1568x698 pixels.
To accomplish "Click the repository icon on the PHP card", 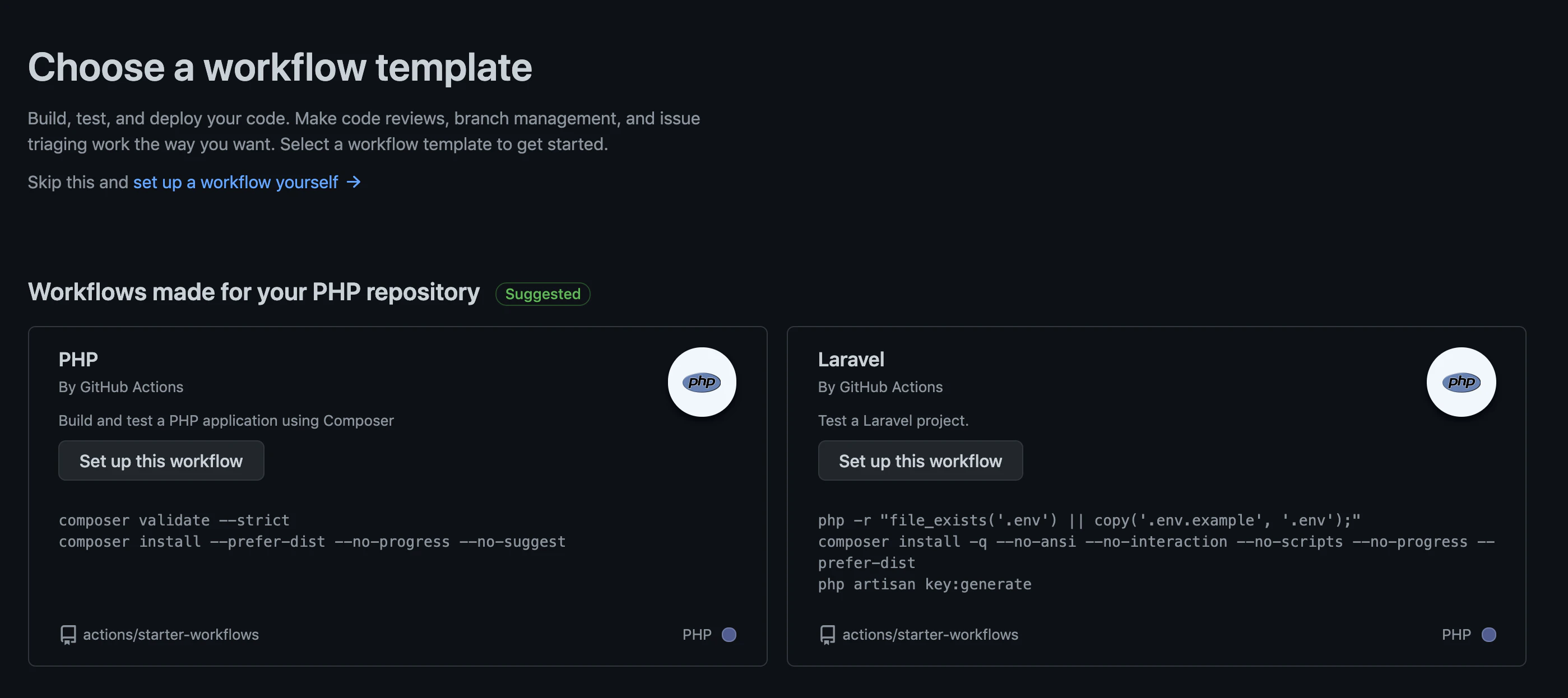I will (68, 635).
